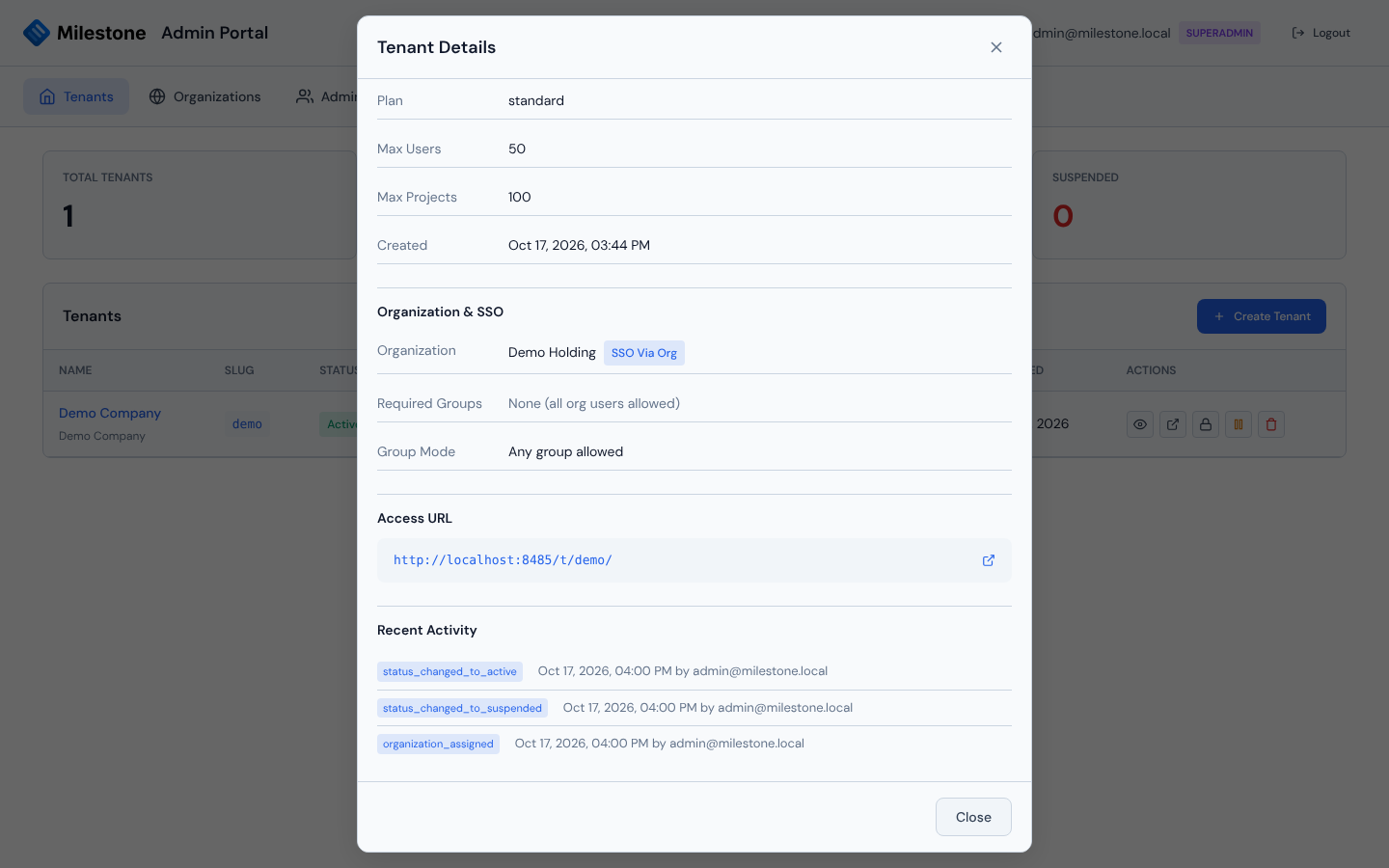View Demo Company details eye icon
Image resolution: width=1389 pixels, height=868 pixels.
pos(1140,424)
